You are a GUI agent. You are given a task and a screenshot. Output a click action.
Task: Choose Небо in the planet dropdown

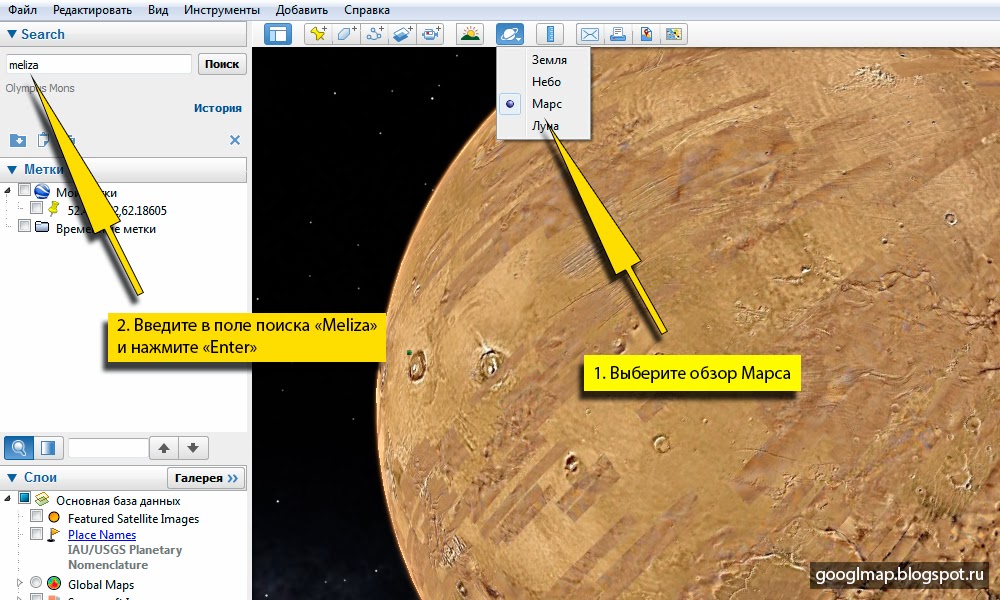(x=546, y=82)
